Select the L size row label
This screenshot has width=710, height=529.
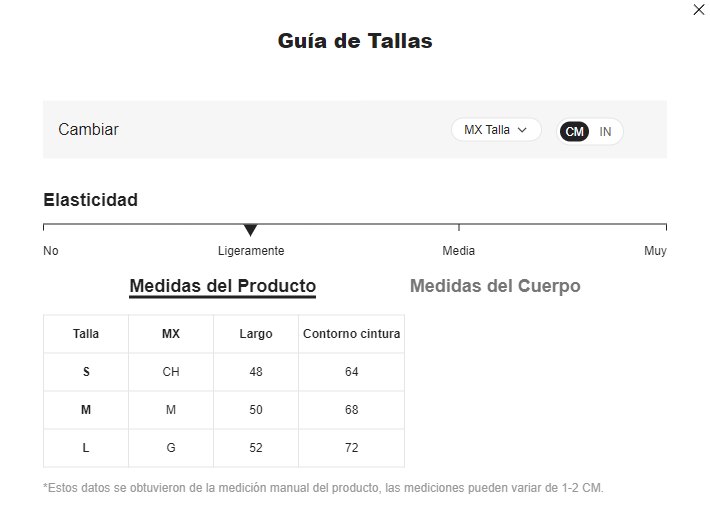[x=86, y=448]
